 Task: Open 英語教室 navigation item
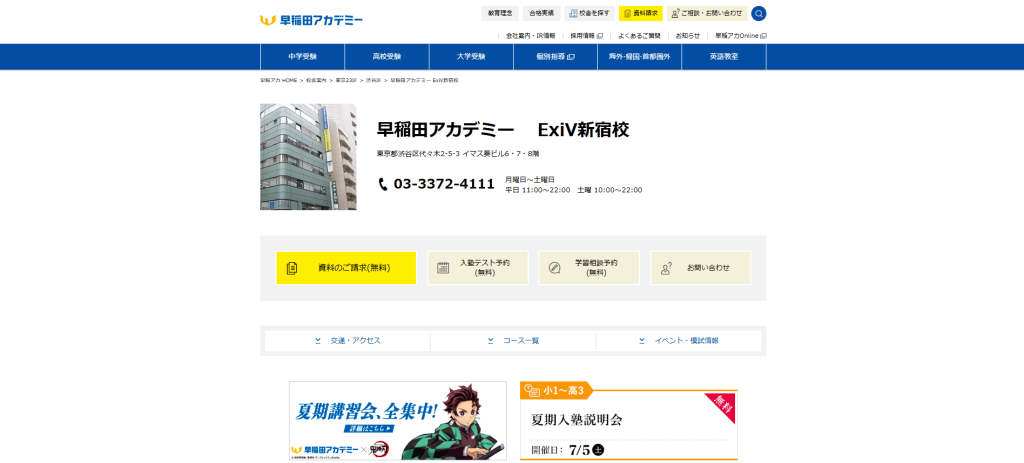tap(724, 57)
